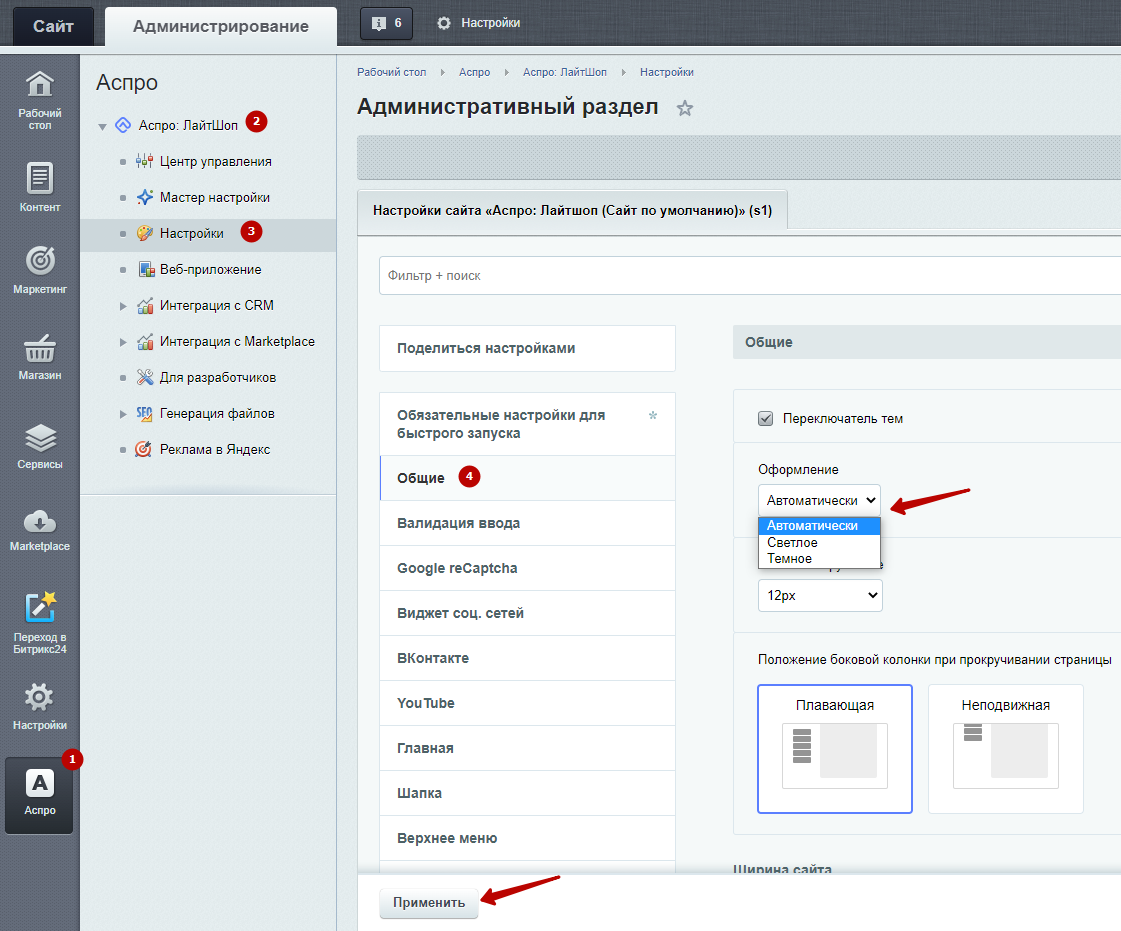Open the Виджет соц. сетей section
The width and height of the screenshot is (1121, 931).
click(x=528, y=614)
